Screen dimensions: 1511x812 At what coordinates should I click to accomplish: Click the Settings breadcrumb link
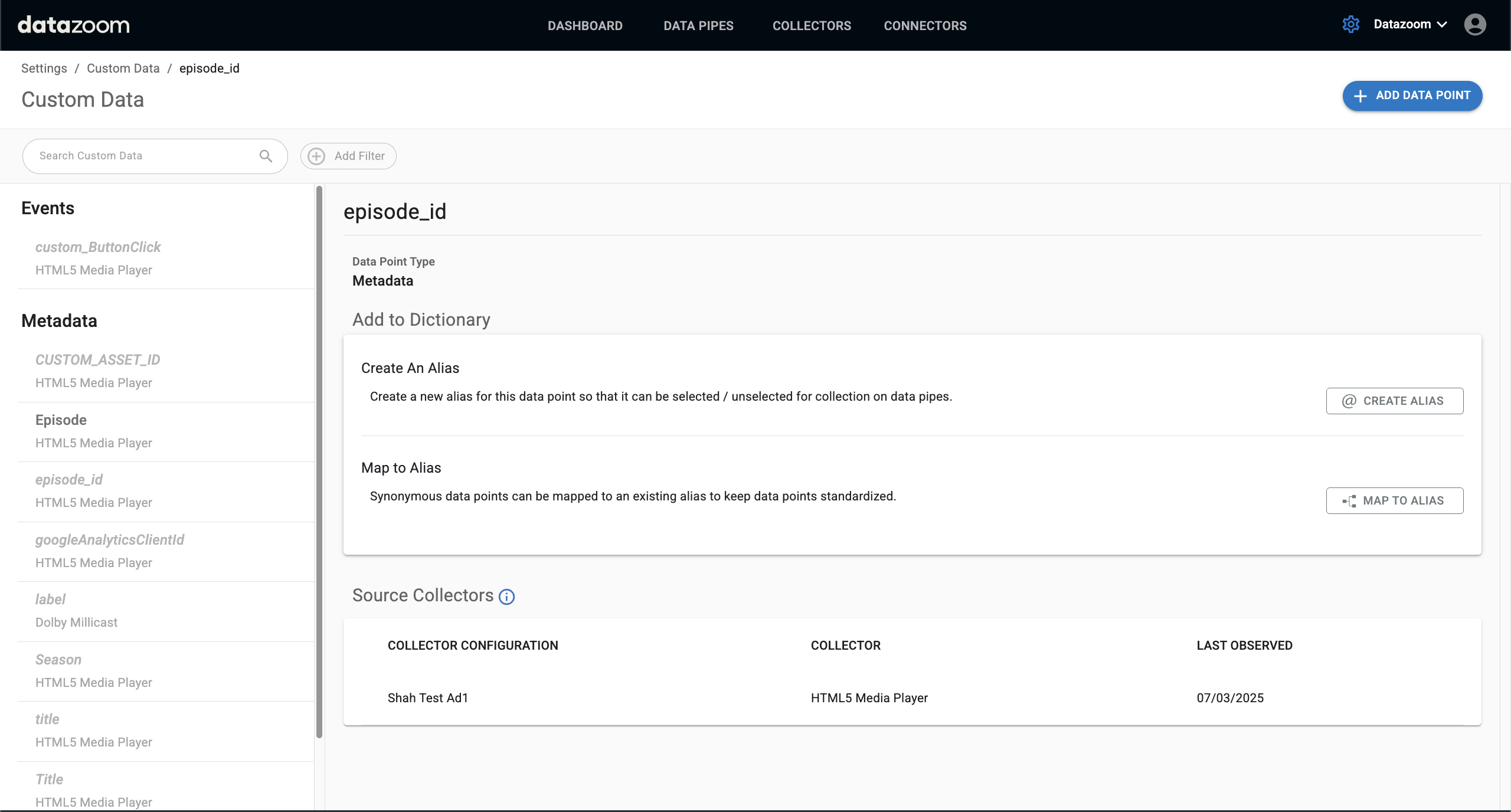point(44,68)
